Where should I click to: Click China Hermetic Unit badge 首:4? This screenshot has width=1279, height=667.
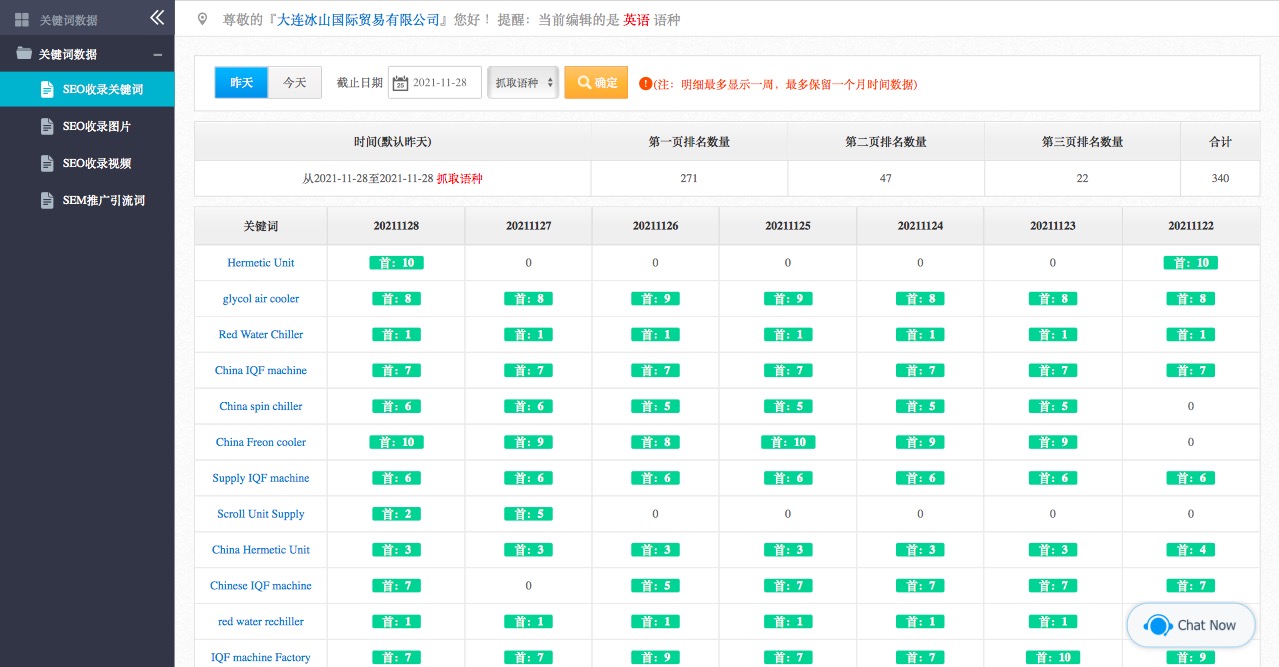[1191, 550]
